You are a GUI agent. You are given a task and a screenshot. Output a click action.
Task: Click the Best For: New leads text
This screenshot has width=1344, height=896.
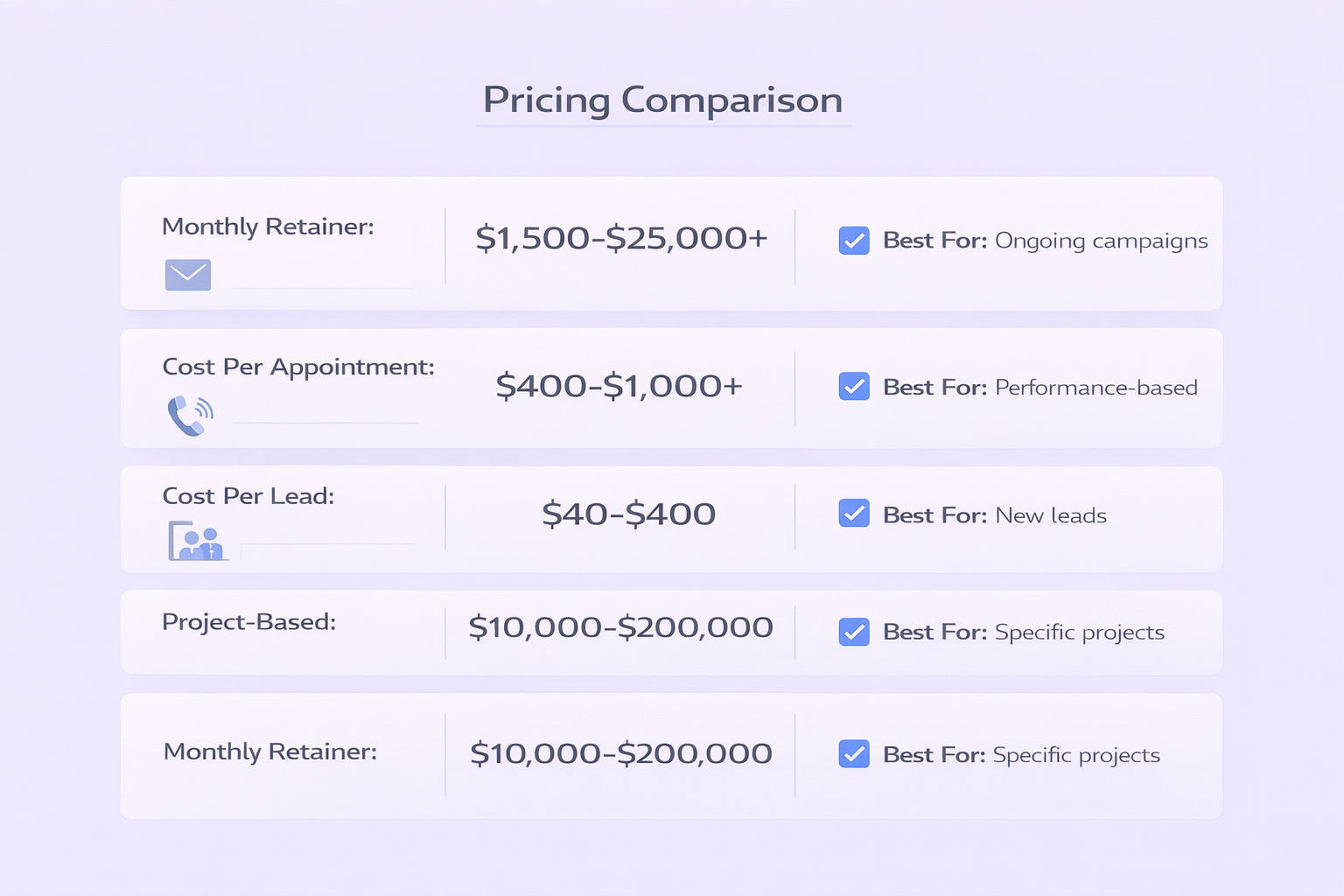(x=994, y=515)
